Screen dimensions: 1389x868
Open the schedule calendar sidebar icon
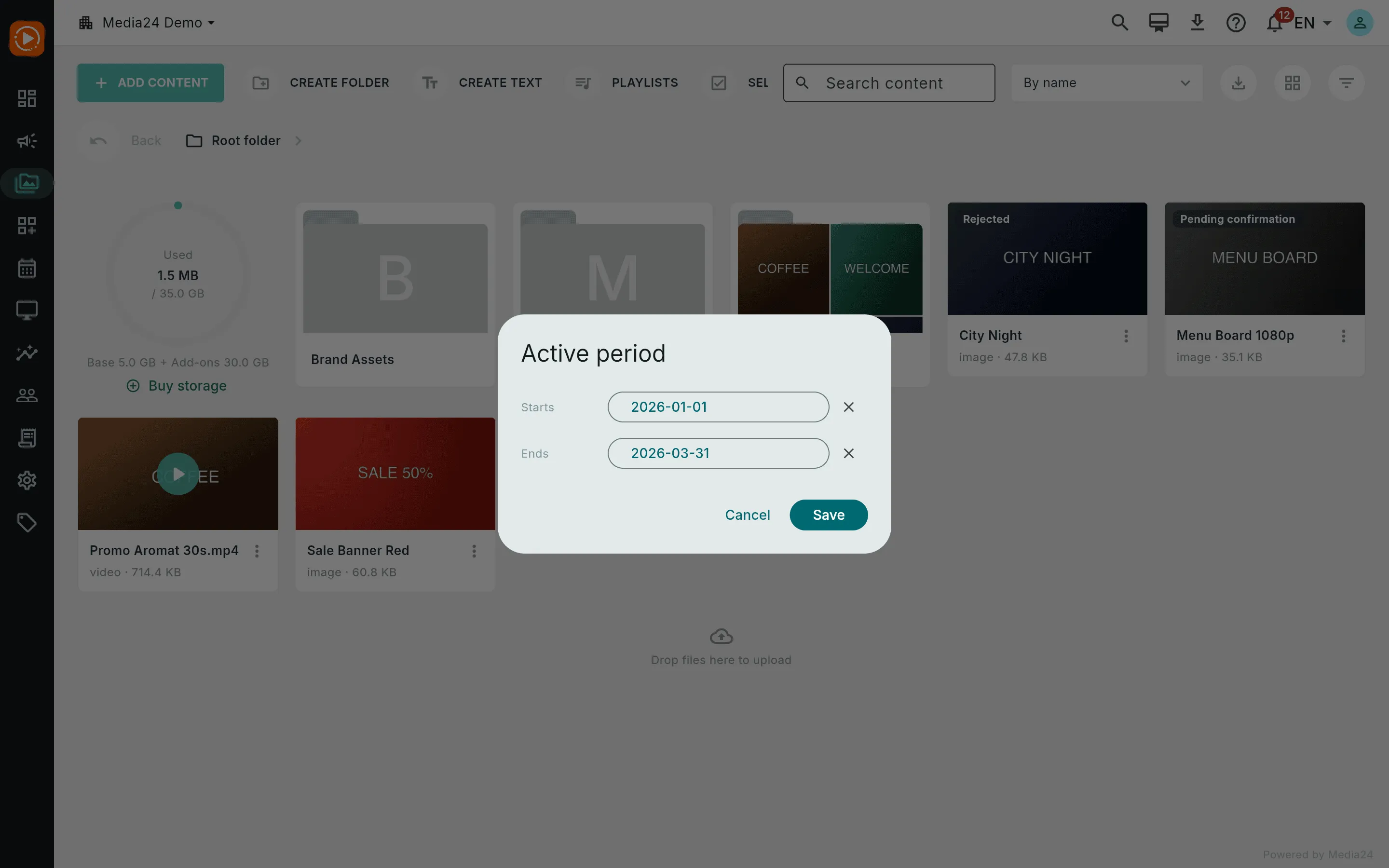pos(27,268)
